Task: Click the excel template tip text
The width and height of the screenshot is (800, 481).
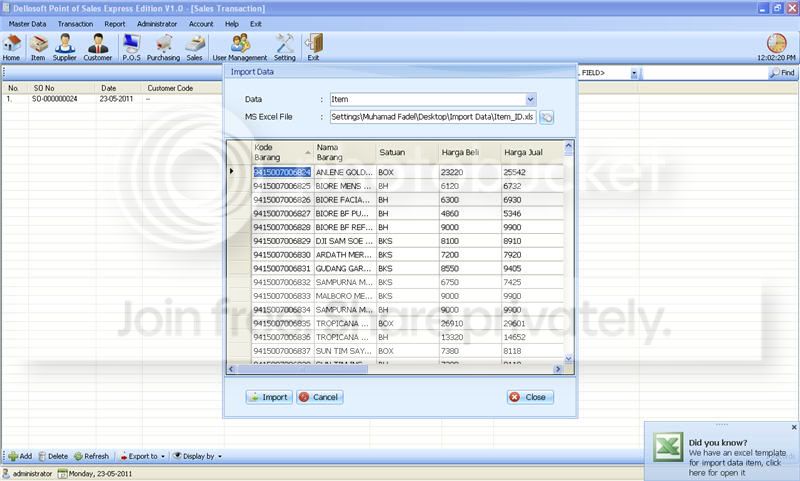Action: pos(737,463)
